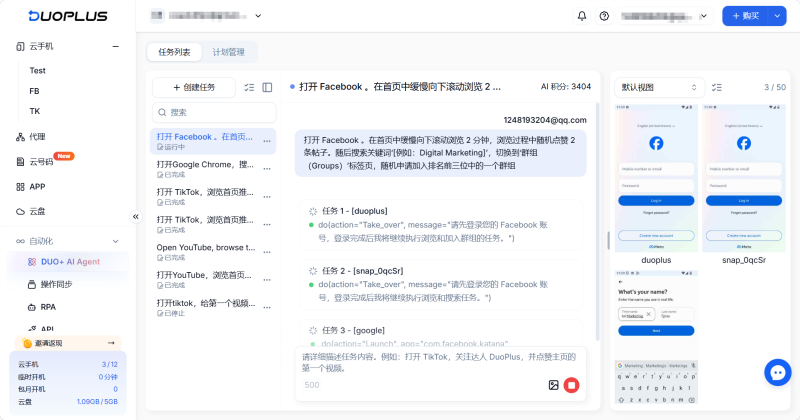Toggle the panel layout icon beside 创建任务
Viewport: 800px width, 420px height.
[x=267, y=87]
